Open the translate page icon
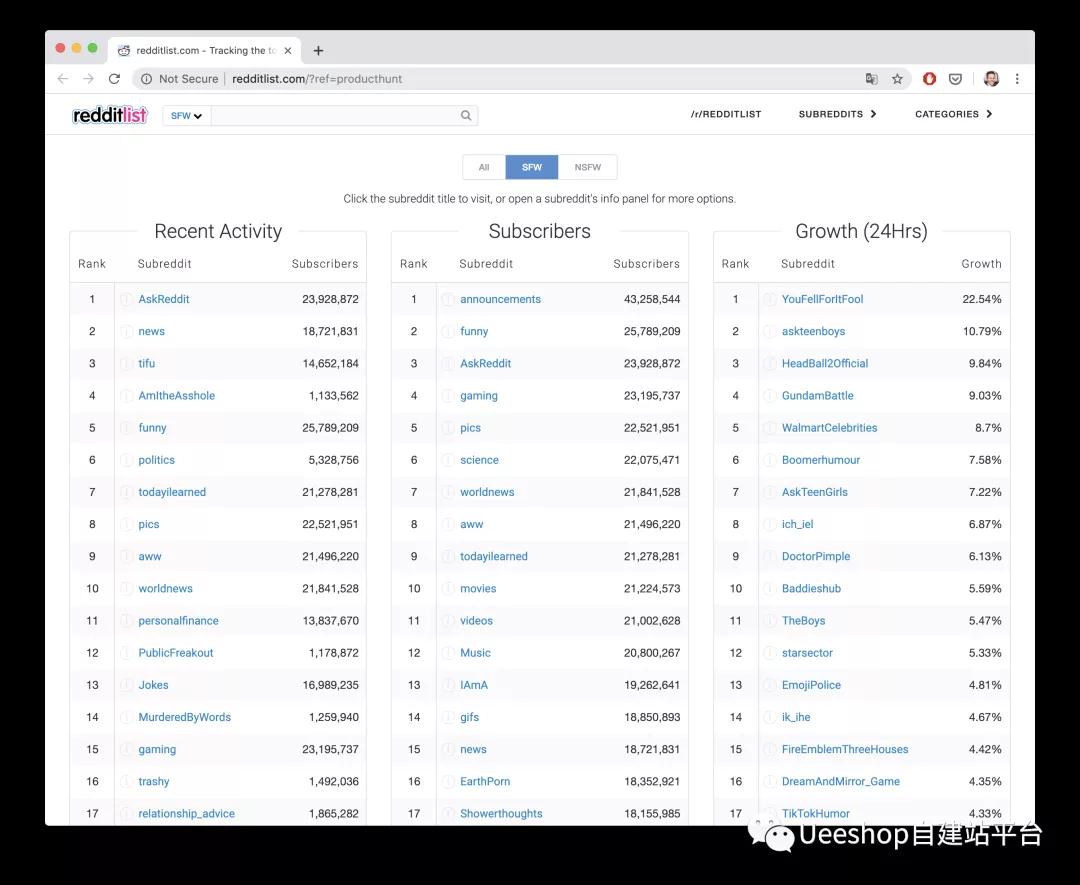Screen dimensions: 1080x885 [872, 79]
